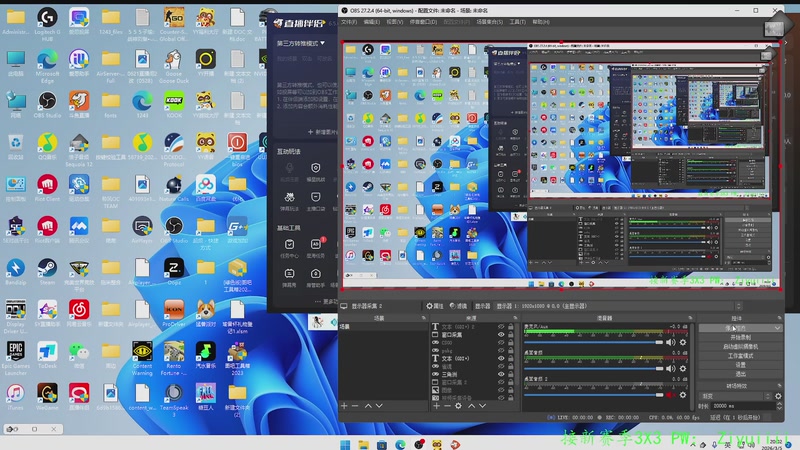800x450 pixels.
Task: Open Goose Goose Duck desktop shortcut
Action: (174, 65)
